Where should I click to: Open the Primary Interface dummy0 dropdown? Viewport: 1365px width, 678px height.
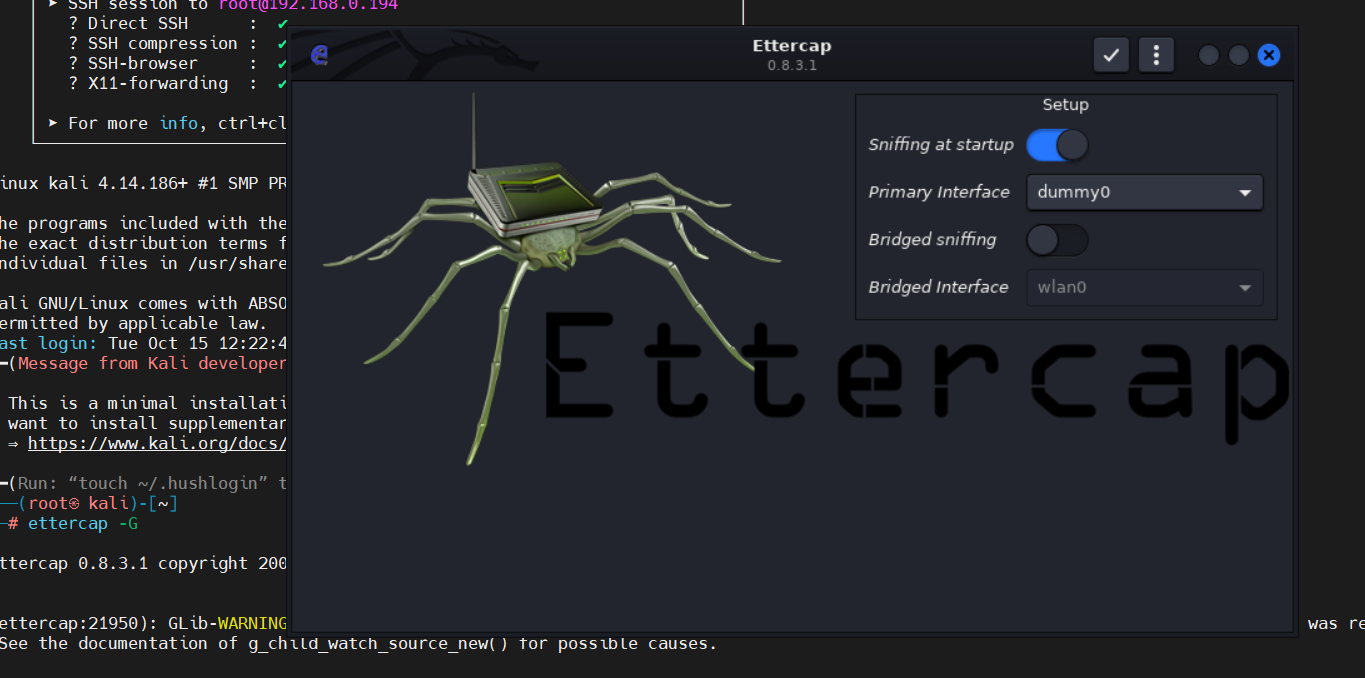point(1144,193)
